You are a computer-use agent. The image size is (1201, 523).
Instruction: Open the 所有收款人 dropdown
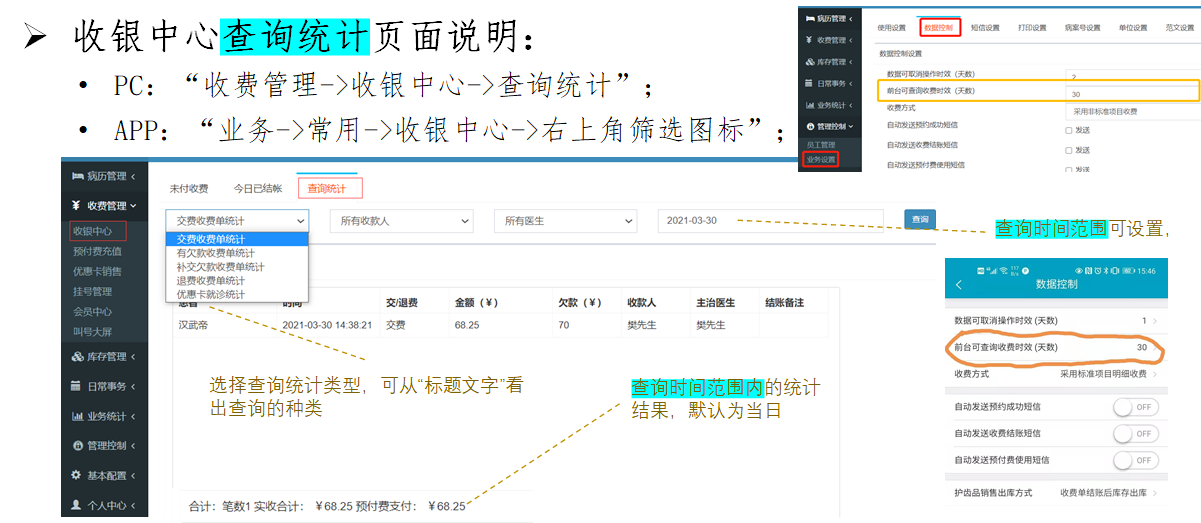click(x=401, y=220)
